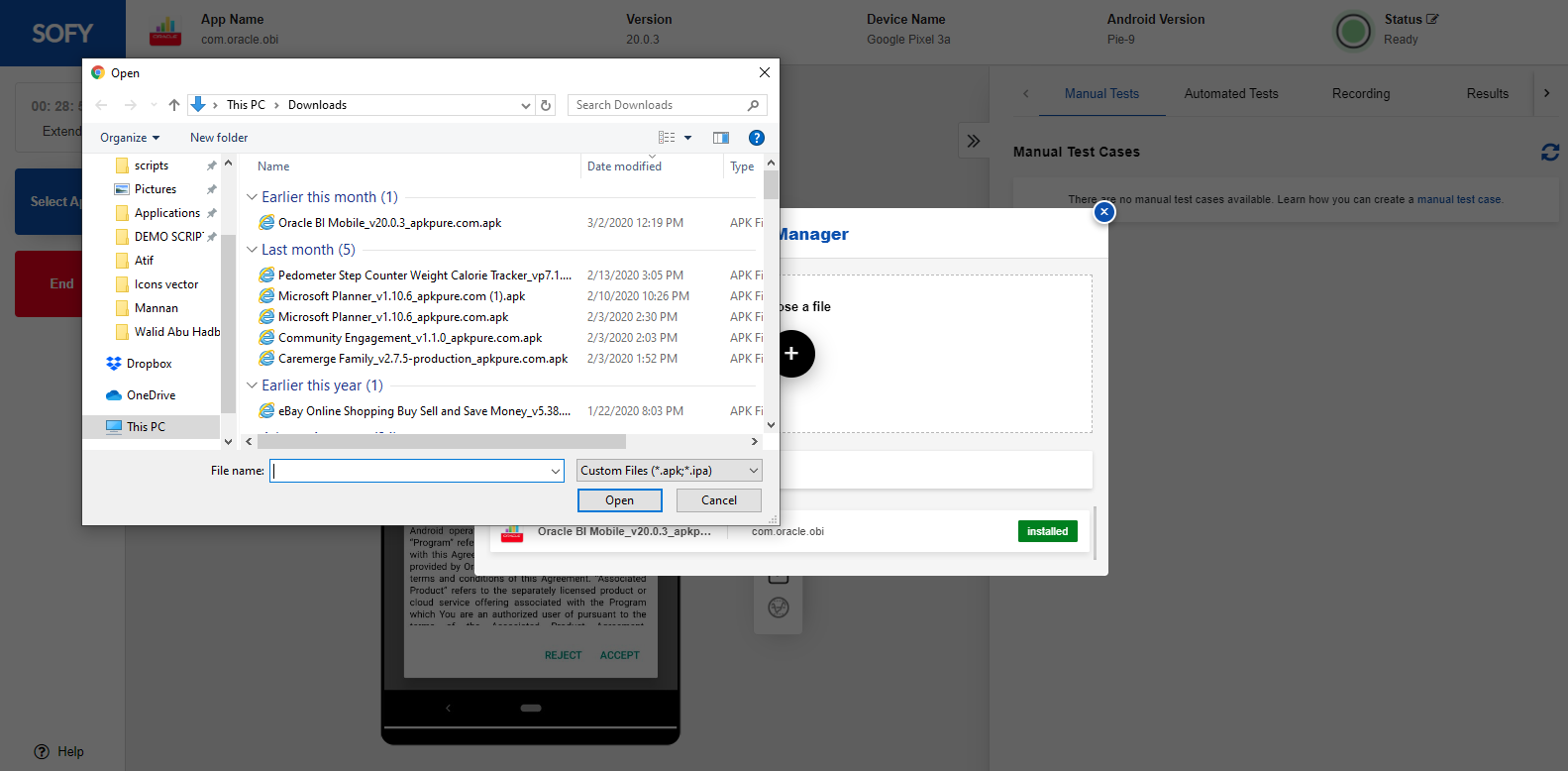Collapse the right panel with double arrows
This screenshot has width=1568, height=771.
tap(974, 141)
